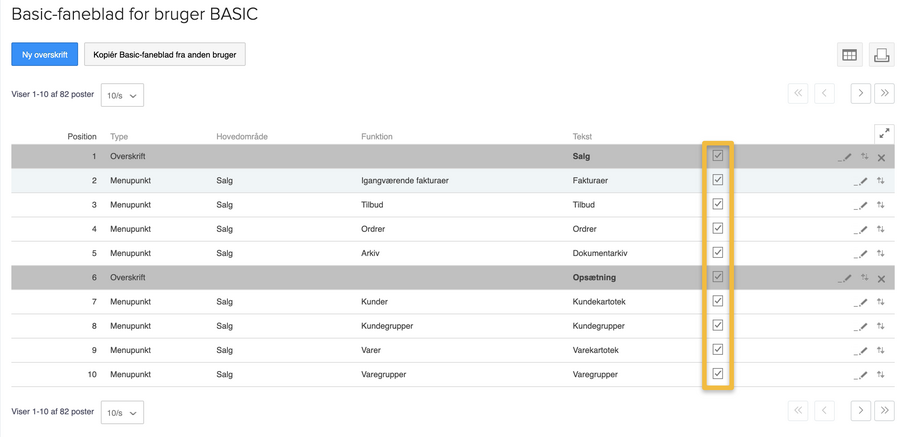Click the Ny overskrift button
Viewport: 900px width, 437px height.
pyautogui.click(x=44, y=55)
